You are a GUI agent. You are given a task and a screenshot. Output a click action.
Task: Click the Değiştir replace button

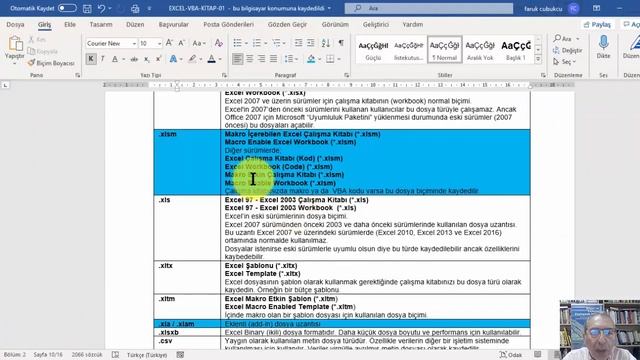tap(568, 50)
